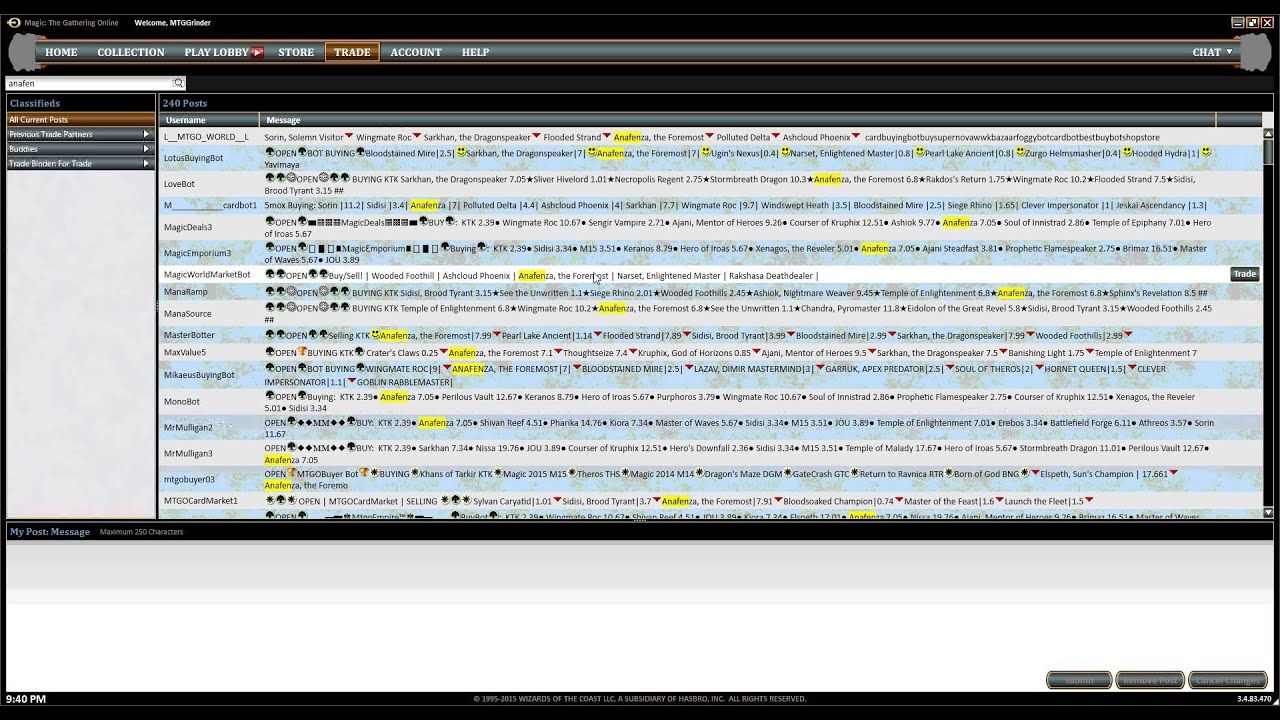1280x720 pixels.
Task: Select MaxValue5 username
Action: click(185, 353)
